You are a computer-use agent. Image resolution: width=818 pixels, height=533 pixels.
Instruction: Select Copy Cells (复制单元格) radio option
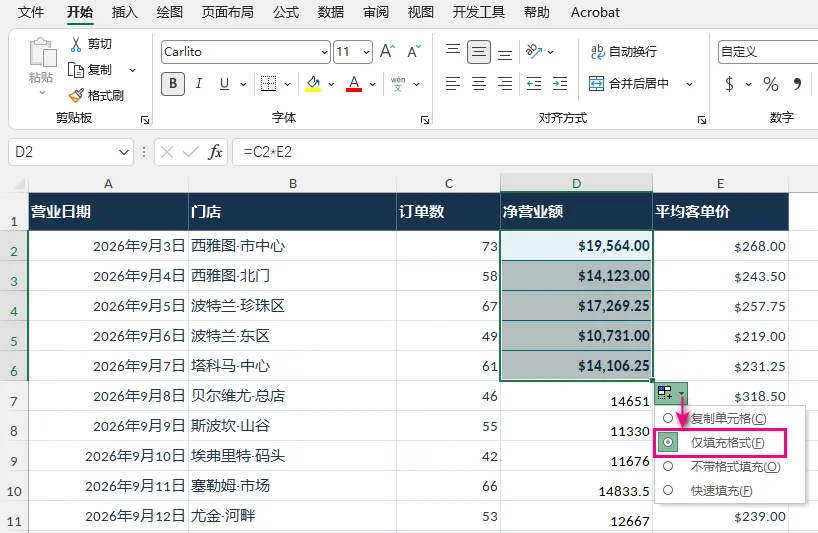pos(668,418)
